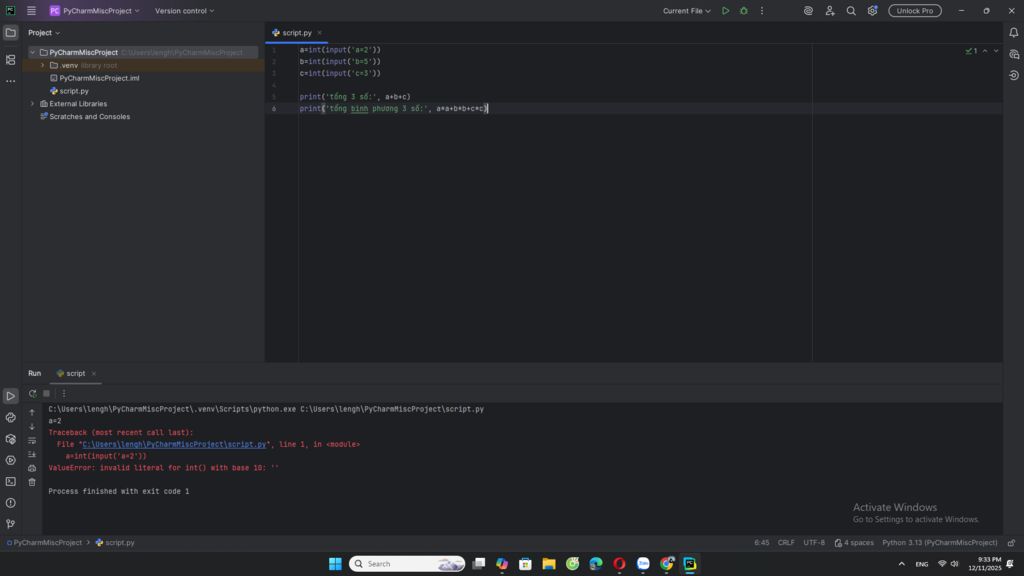
Task: Open Python Console tool window icon
Action: [x=10, y=417]
